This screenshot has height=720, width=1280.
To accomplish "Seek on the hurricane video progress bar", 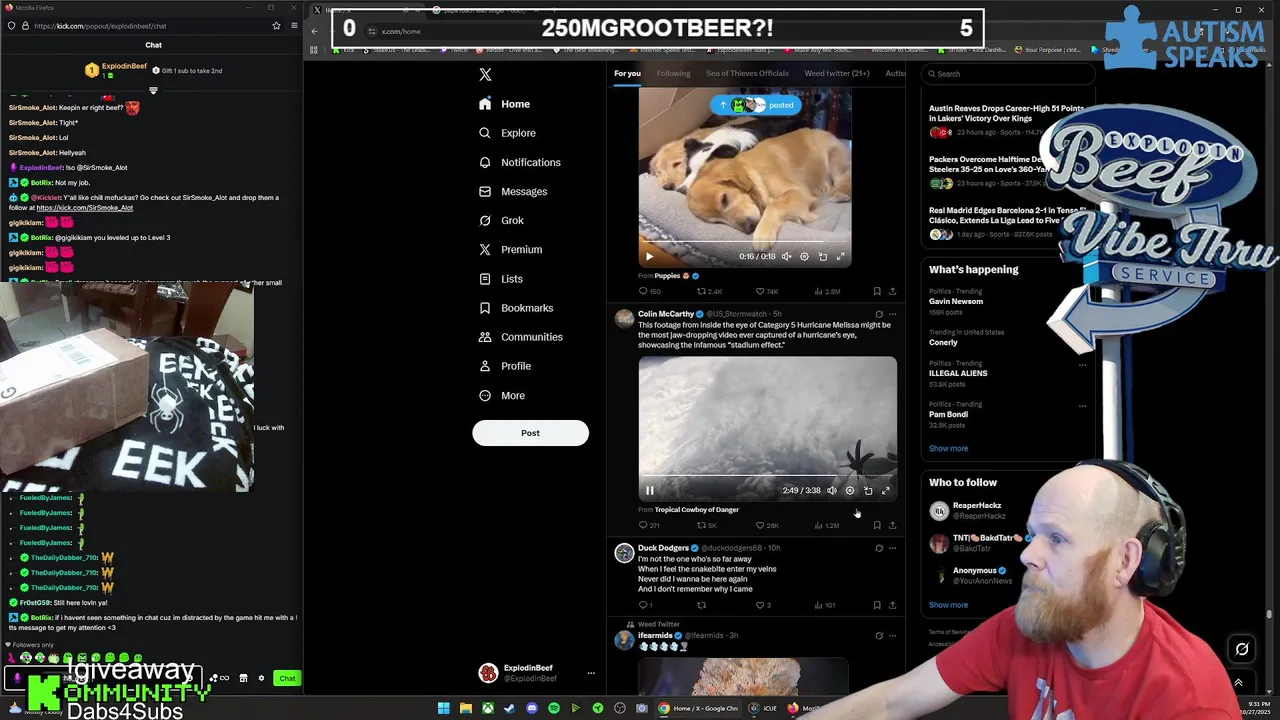I will point(767,477).
